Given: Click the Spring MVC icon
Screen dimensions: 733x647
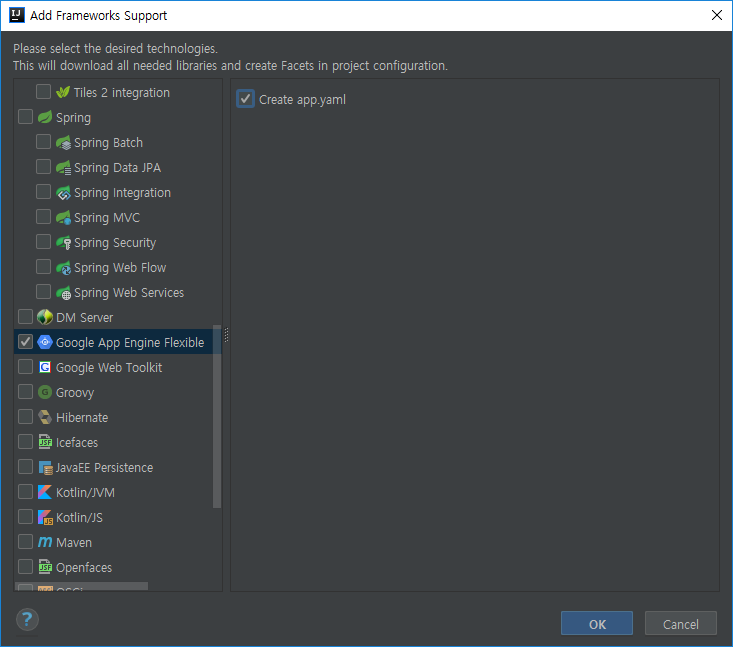Looking at the screenshot, I should 63,217.
